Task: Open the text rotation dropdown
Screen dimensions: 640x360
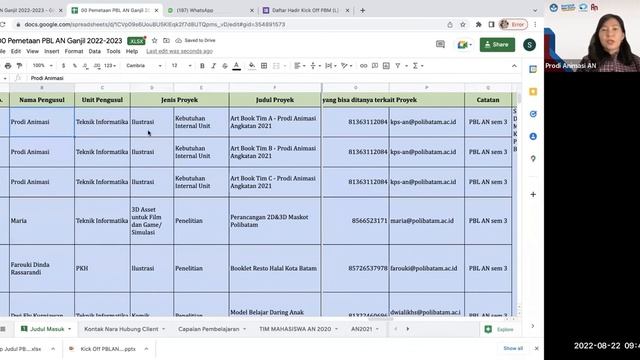Action: (347, 66)
